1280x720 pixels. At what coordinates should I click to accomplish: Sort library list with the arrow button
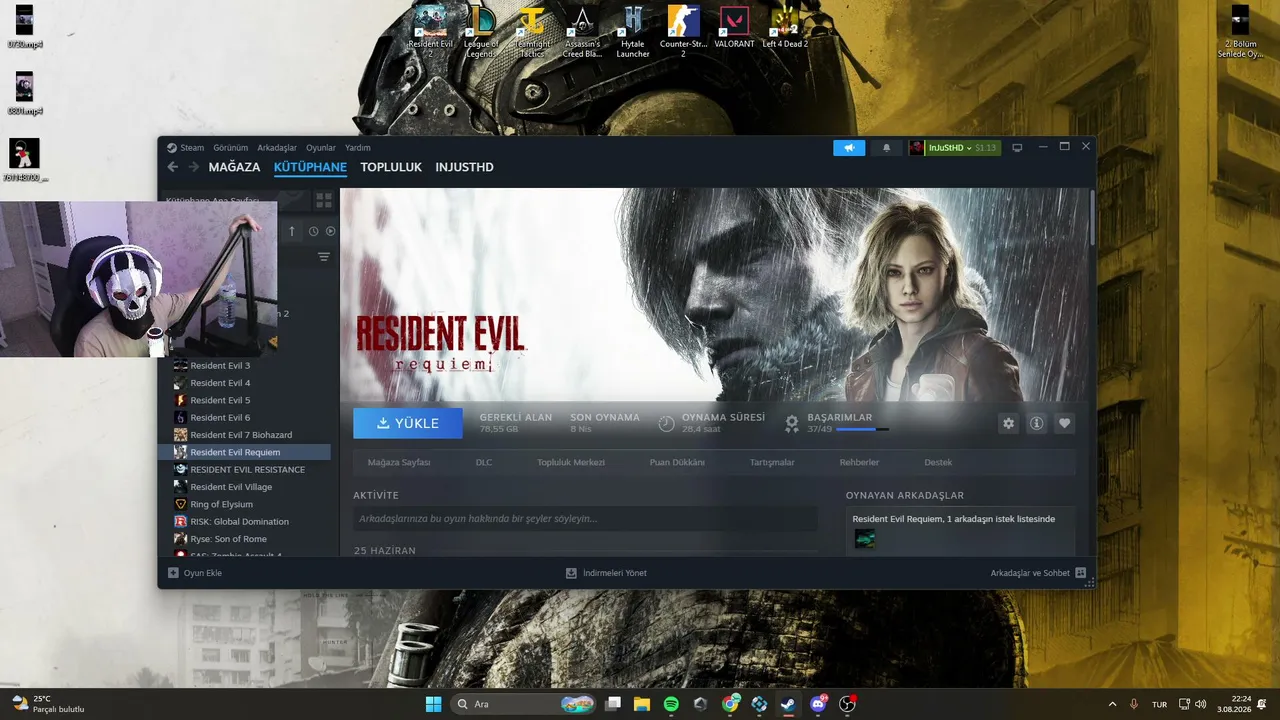[x=292, y=231]
